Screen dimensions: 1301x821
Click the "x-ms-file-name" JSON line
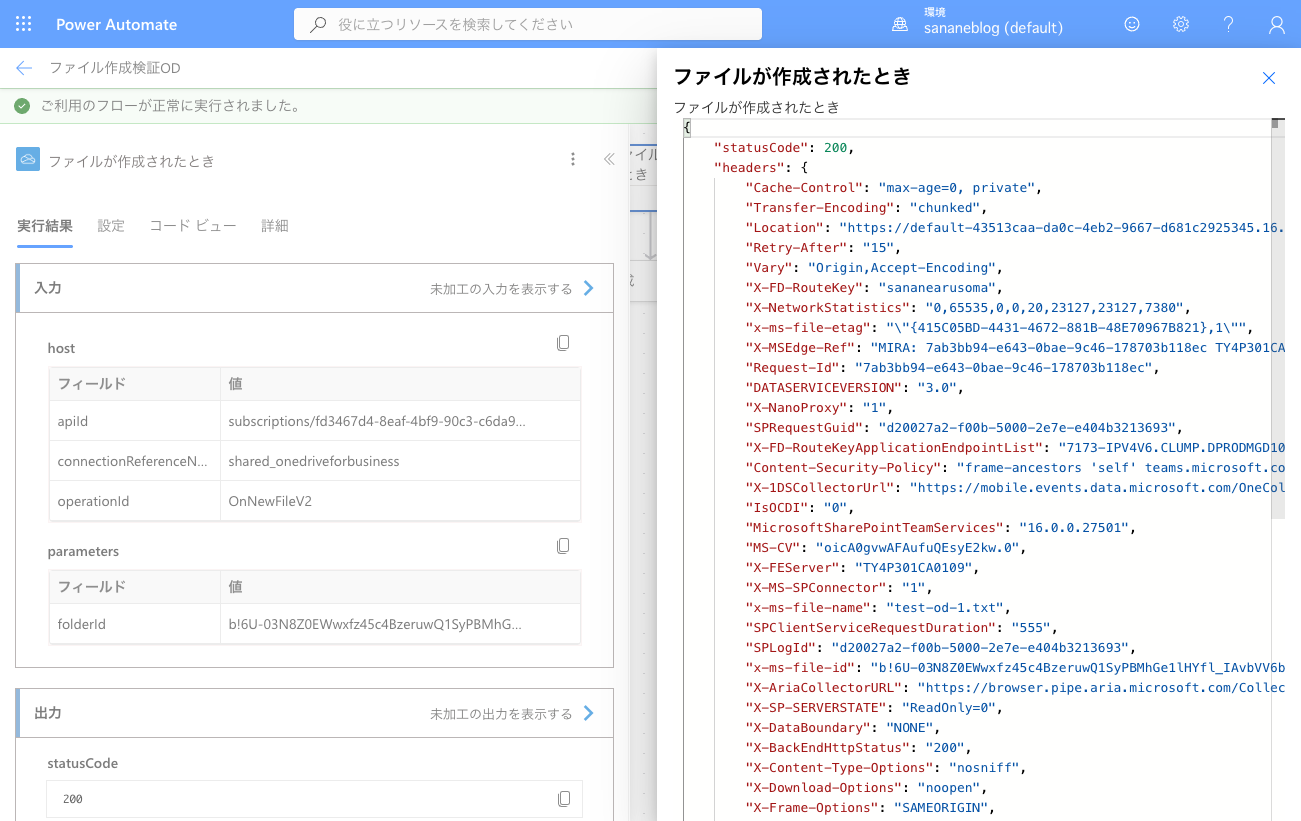[880, 607]
